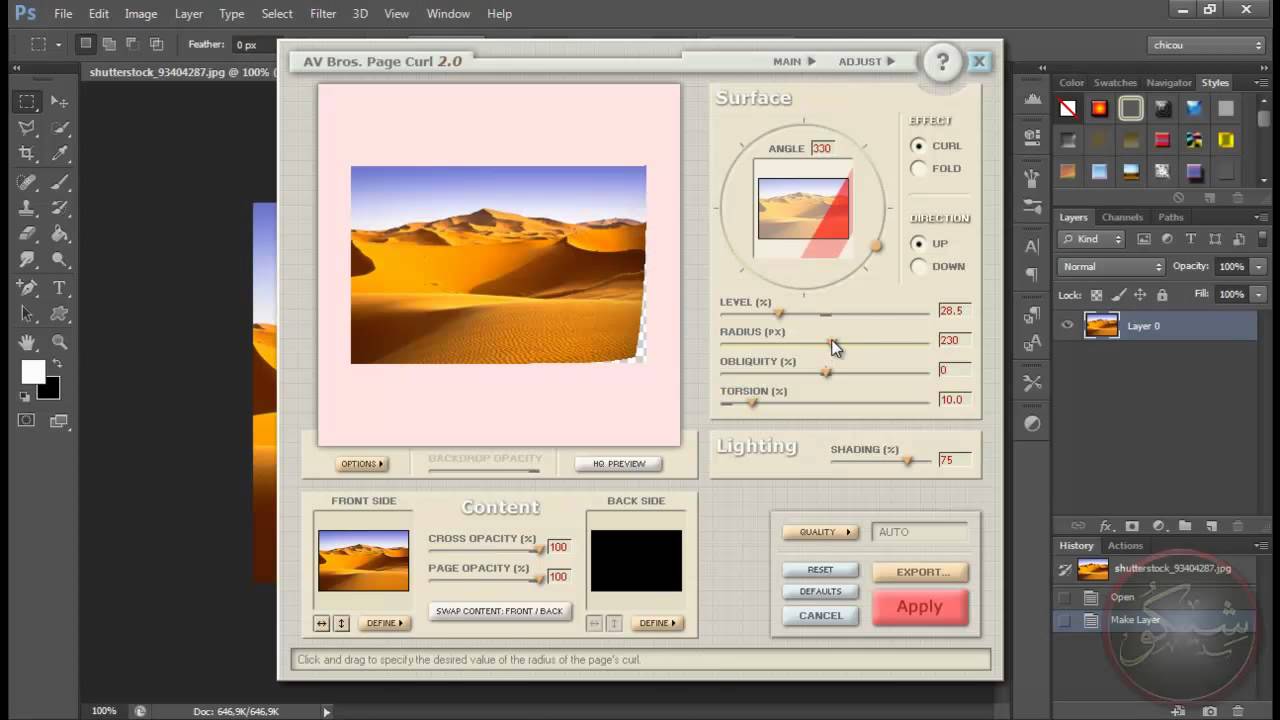This screenshot has height=720, width=1280.
Task: Open the Window menu
Action: click(448, 14)
